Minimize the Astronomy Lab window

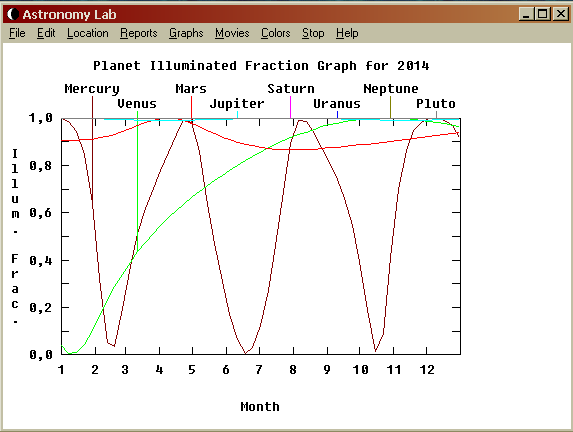tap(526, 14)
